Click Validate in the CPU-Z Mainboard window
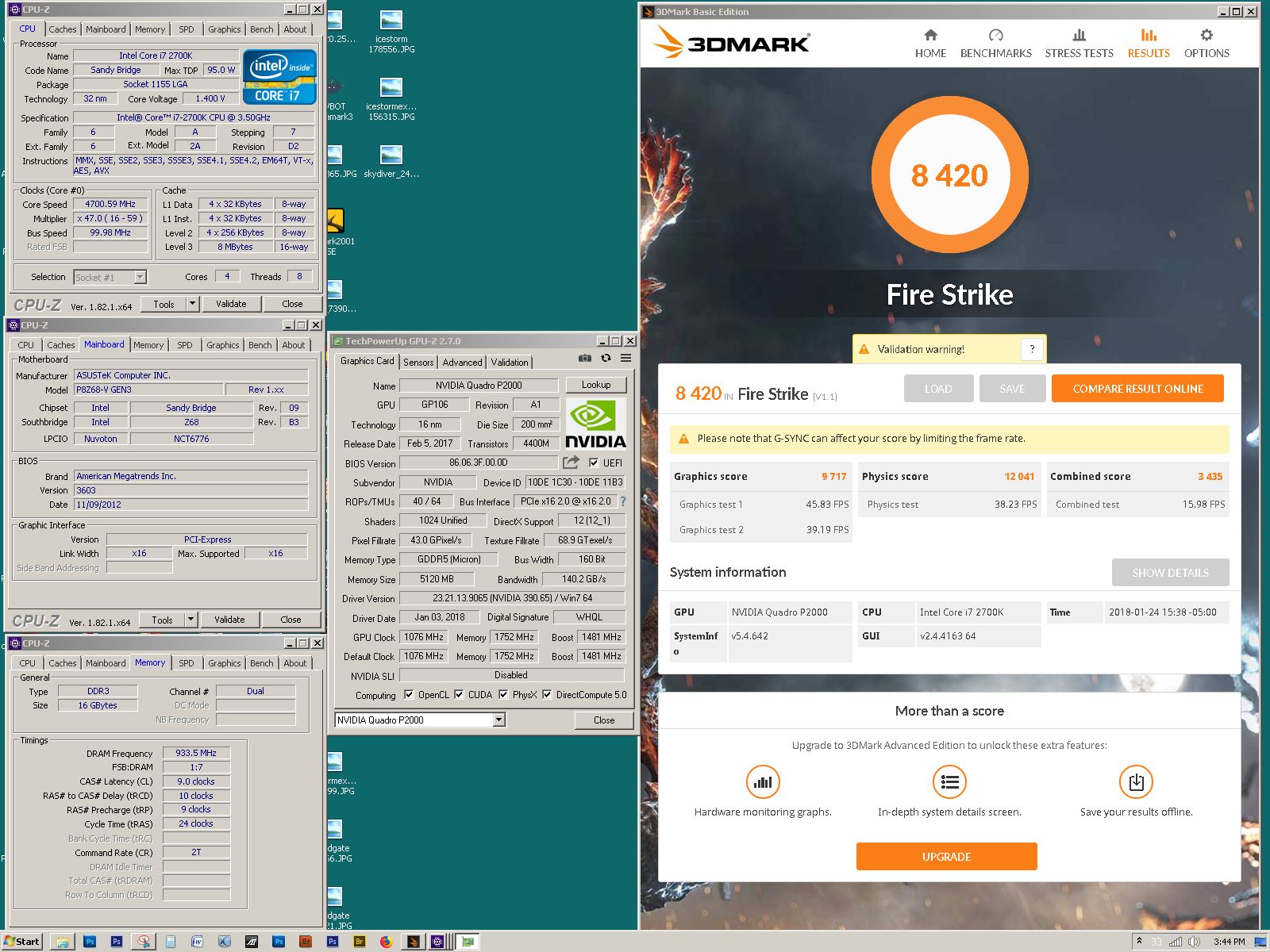Image resolution: width=1270 pixels, height=952 pixels. (229, 620)
